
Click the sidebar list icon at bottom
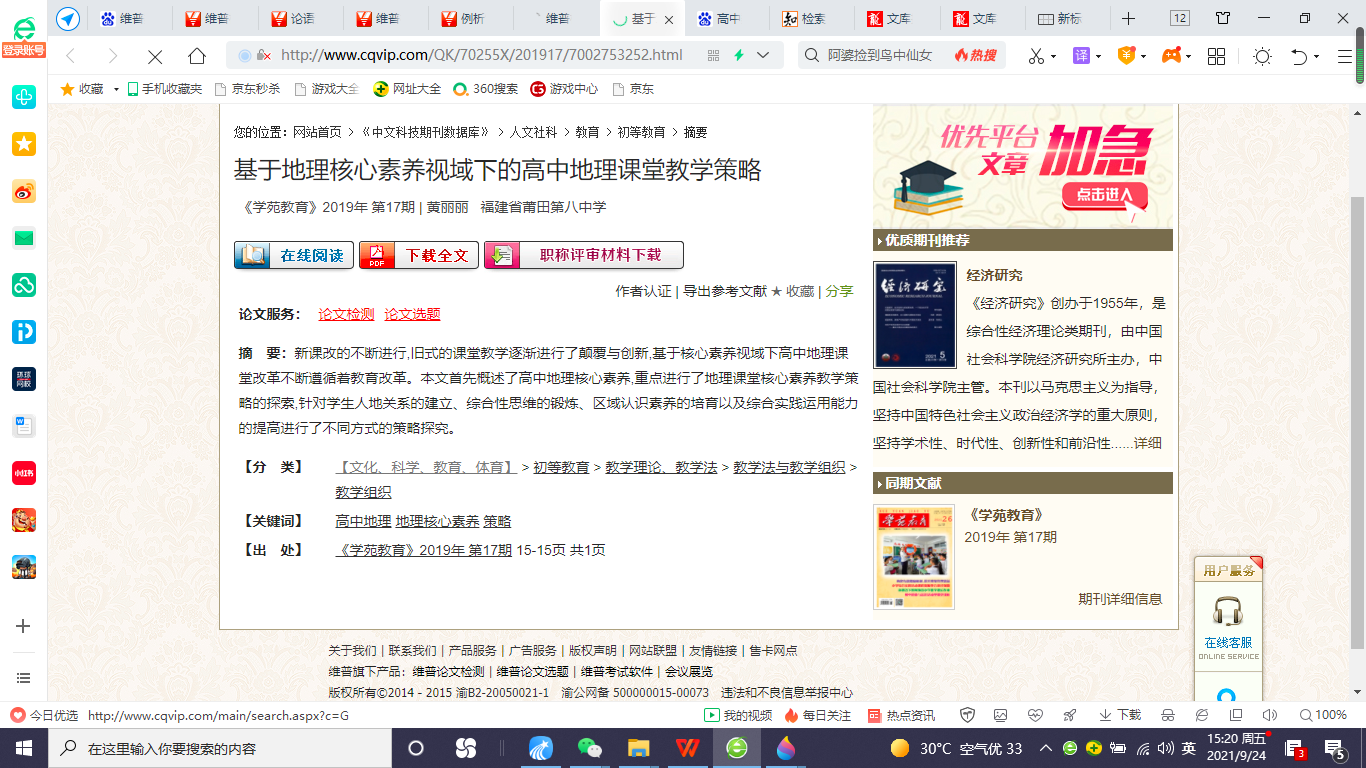click(x=24, y=678)
